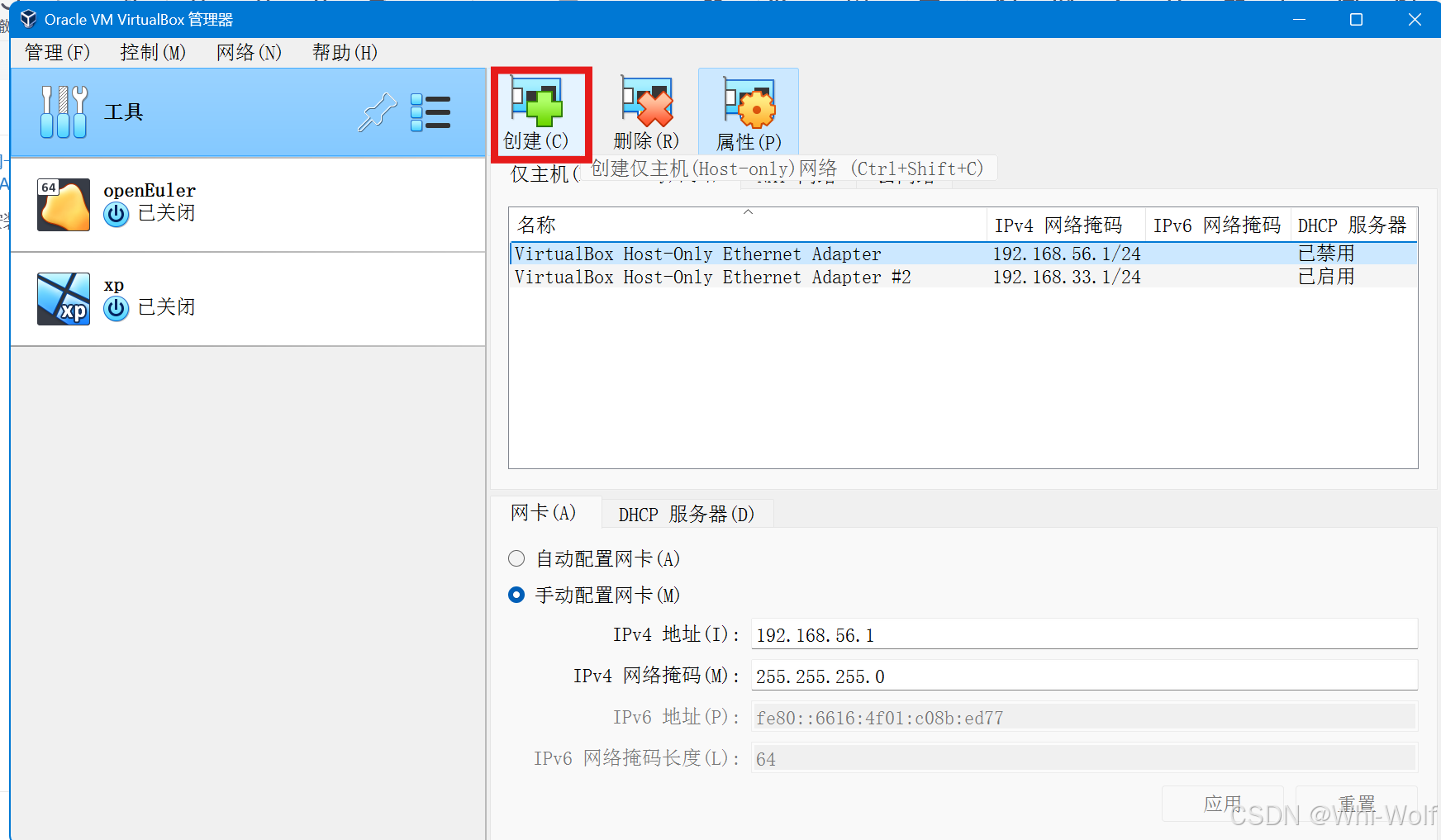This screenshot has width=1441, height=840.
Task: Select the xp virtual machine icon
Action: [64, 299]
